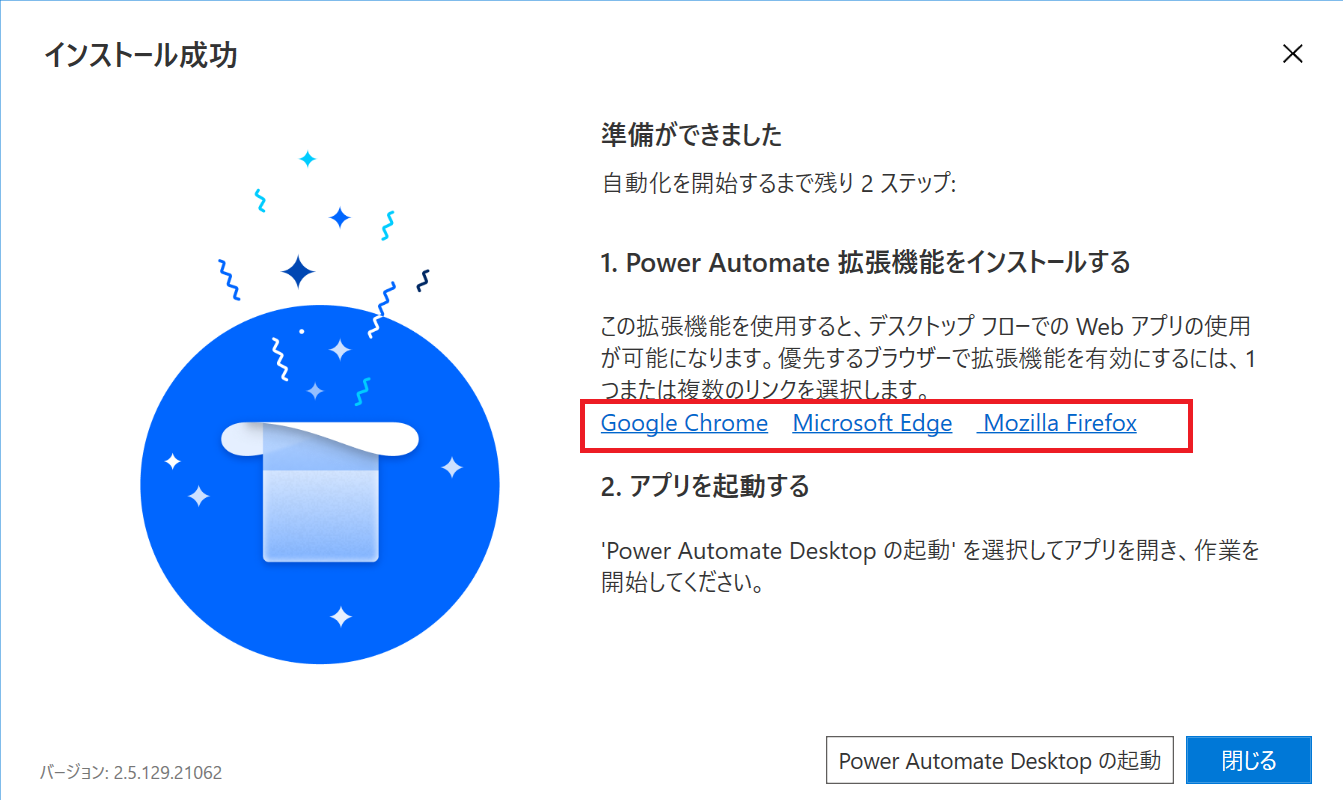Open the Microsoft Edge extension link
1343x800 pixels.
[x=872, y=423]
